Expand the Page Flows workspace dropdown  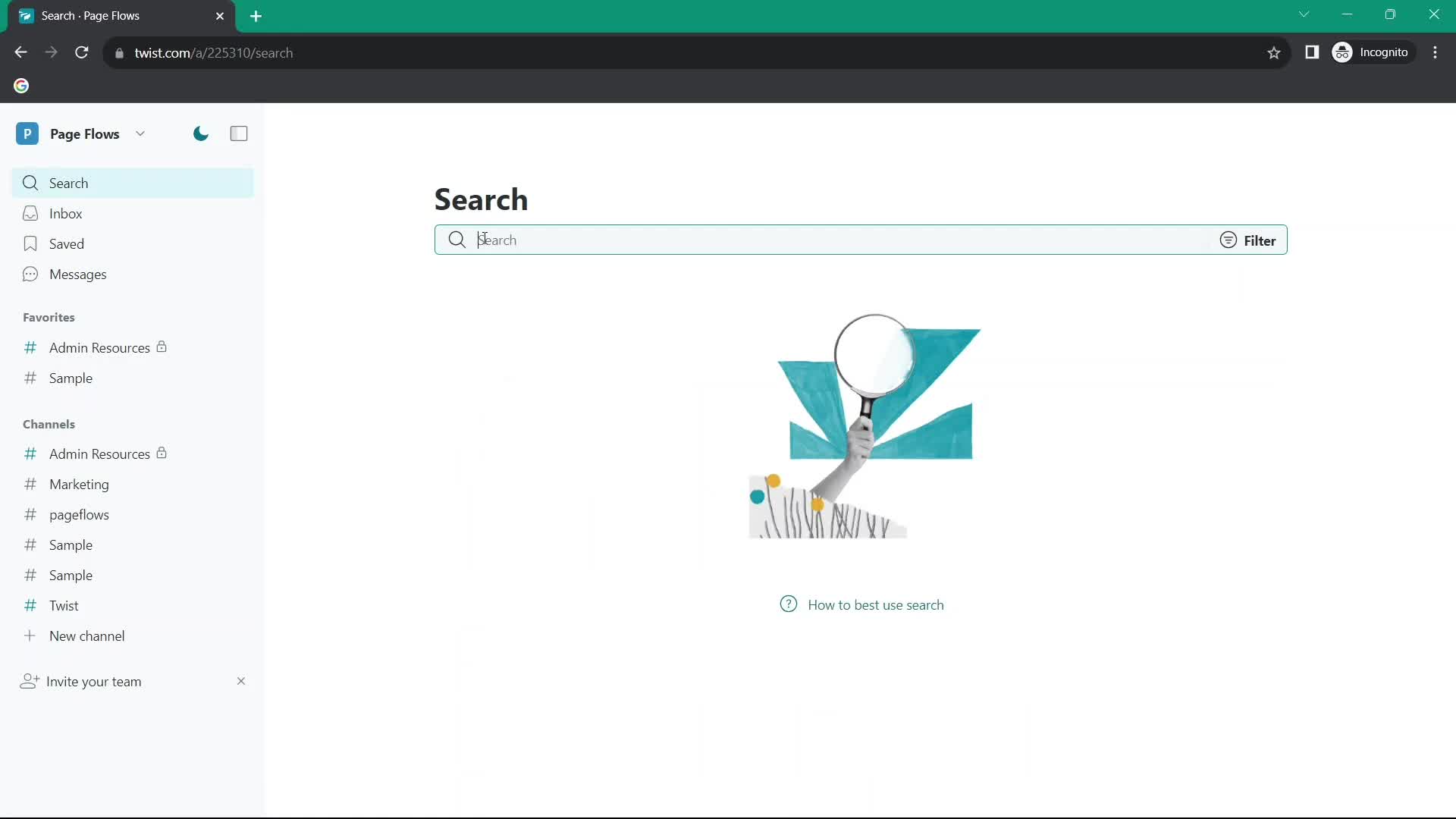tap(140, 134)
